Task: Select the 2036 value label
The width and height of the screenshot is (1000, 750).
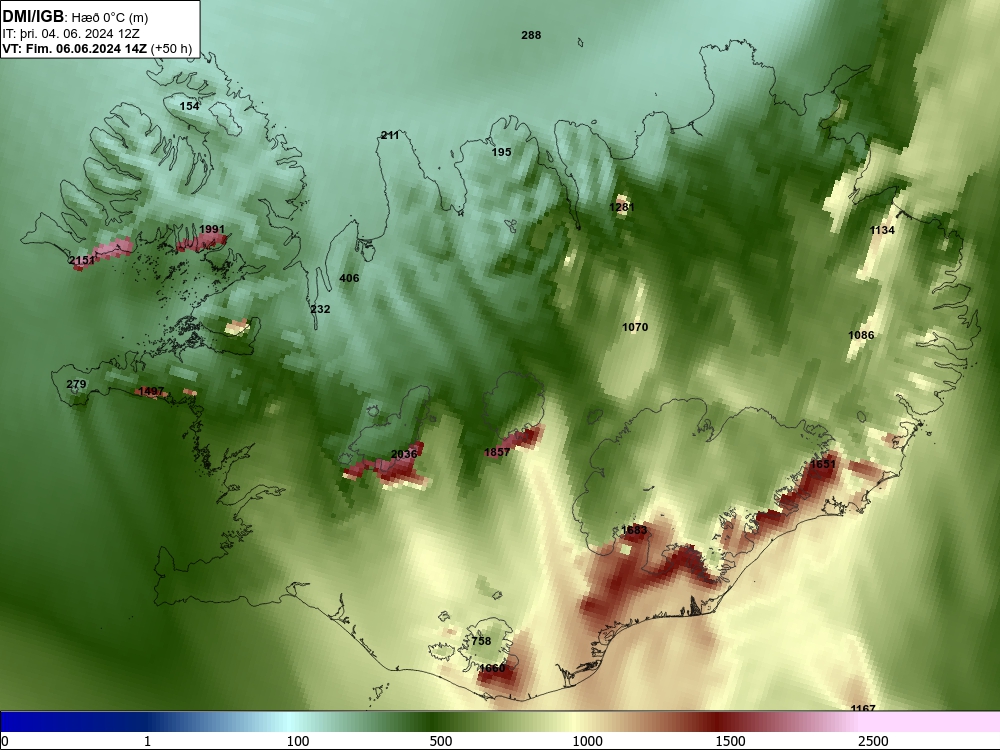Action: (x=404, y=454)
